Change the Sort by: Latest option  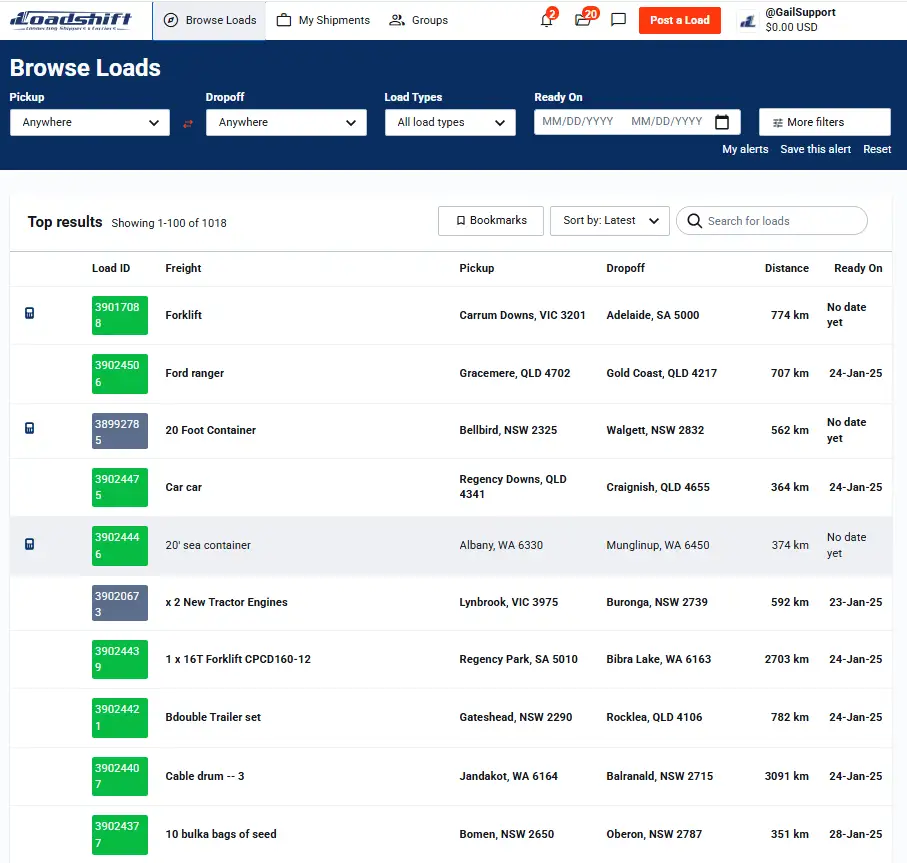(x=609, y=221)
